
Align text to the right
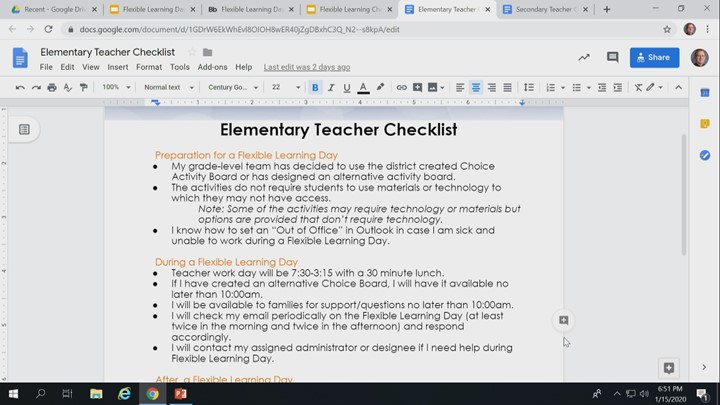point(491,87)
